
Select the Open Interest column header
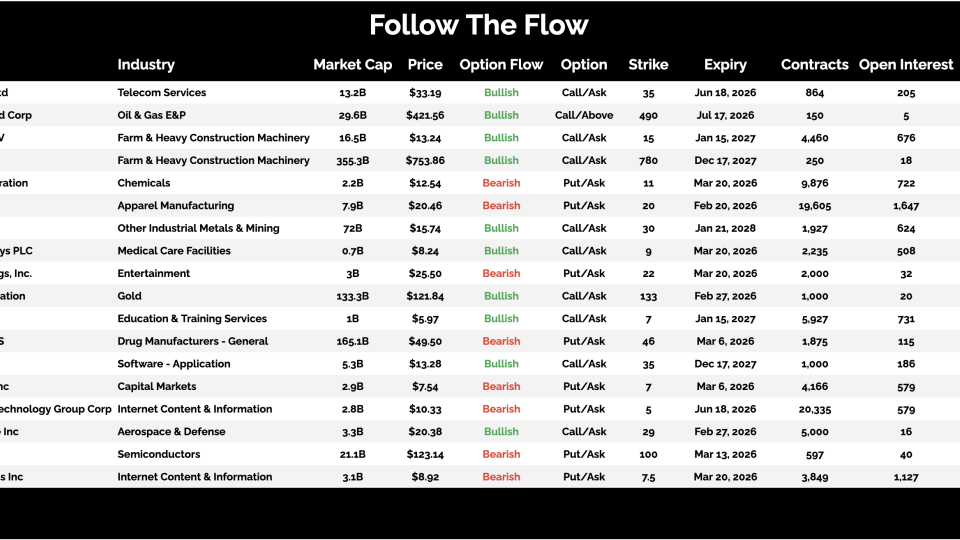tap(906, 65)
